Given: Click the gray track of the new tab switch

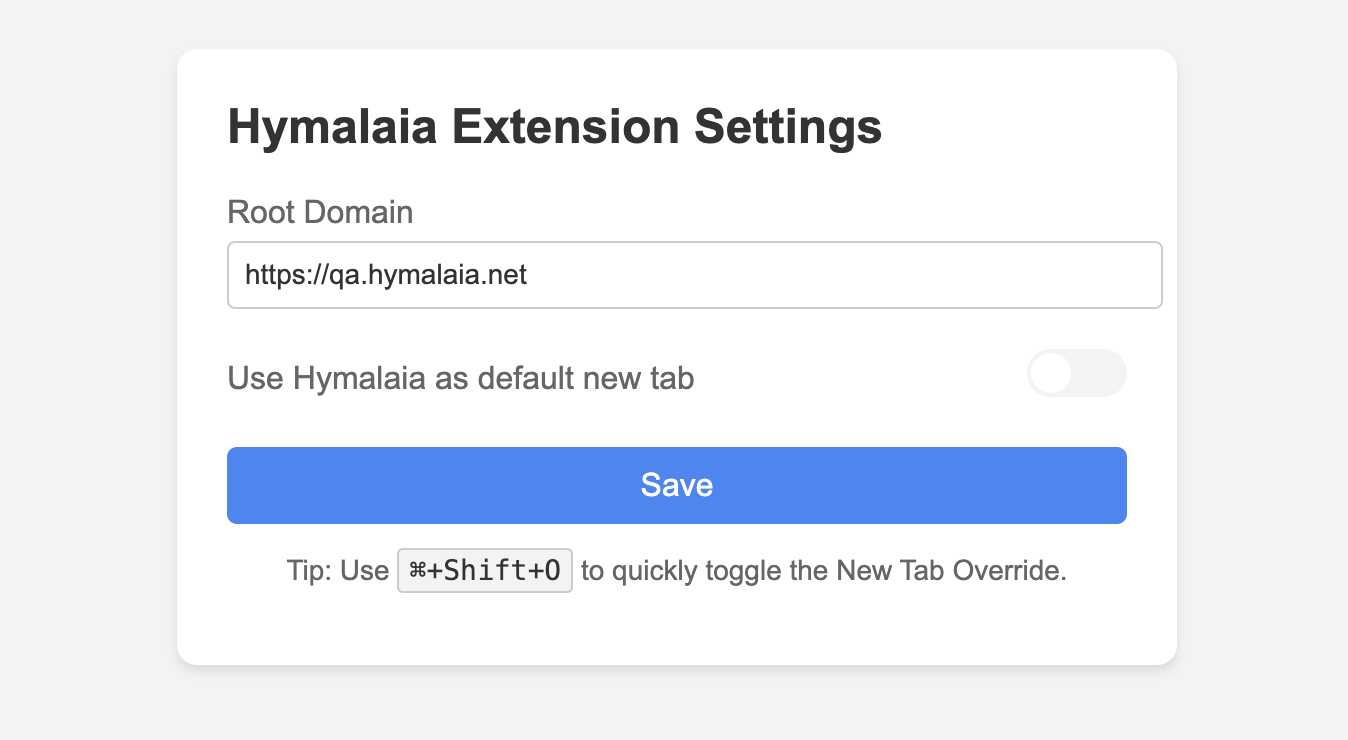Looking at the screenshot, I should coord(1101,373).
